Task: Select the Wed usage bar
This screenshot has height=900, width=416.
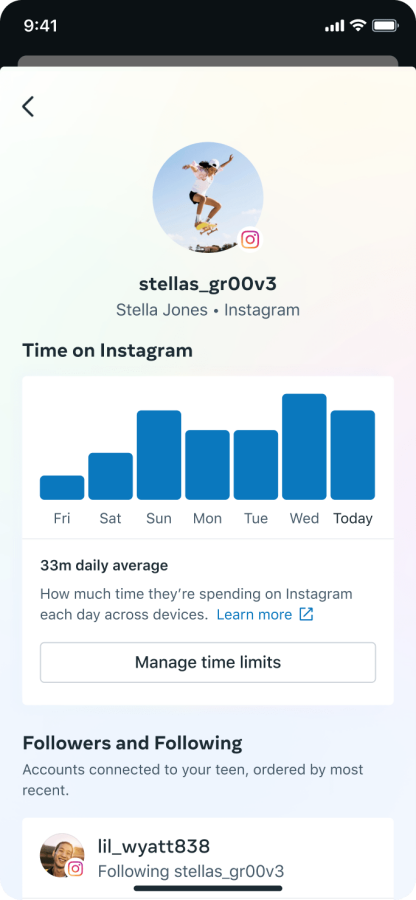Action: click(304, 447)
